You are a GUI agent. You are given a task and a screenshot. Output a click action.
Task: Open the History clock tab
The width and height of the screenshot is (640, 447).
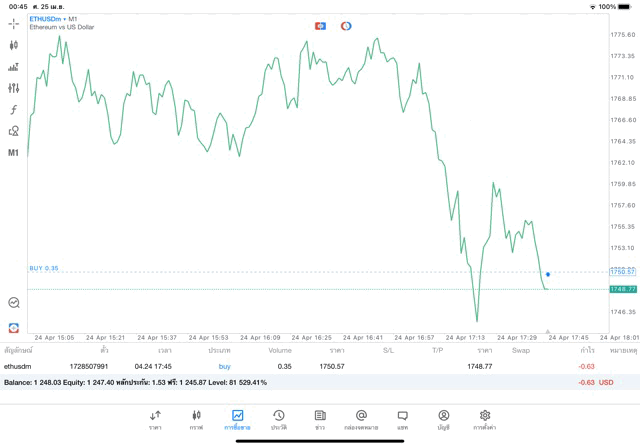[278, 419]
